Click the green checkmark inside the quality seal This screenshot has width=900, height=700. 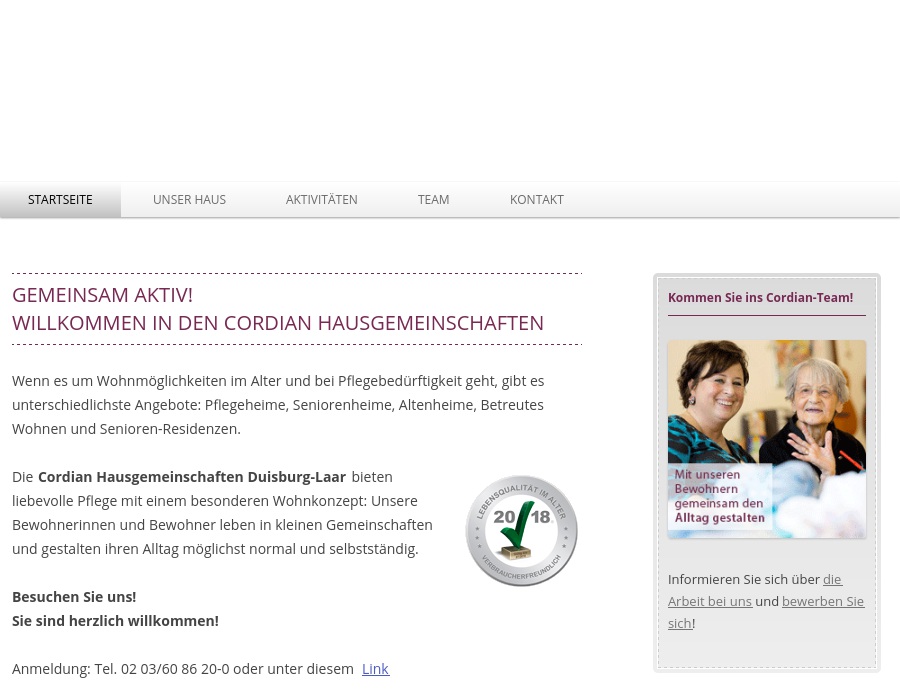tap(519, 528)
